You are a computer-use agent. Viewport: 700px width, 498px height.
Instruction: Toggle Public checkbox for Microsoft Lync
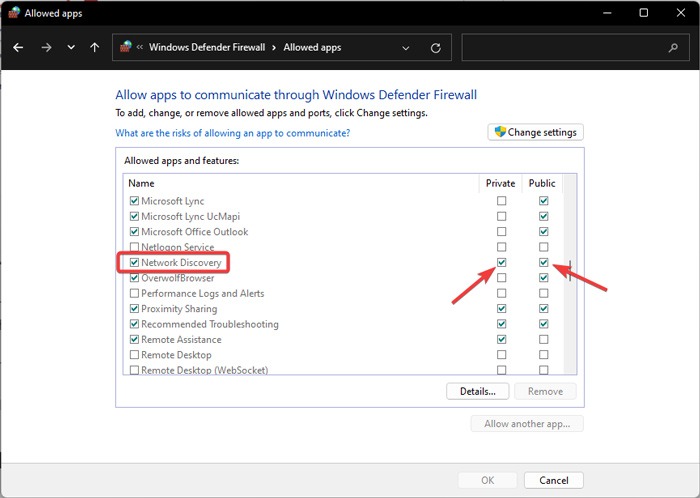(x=543, y=201)
